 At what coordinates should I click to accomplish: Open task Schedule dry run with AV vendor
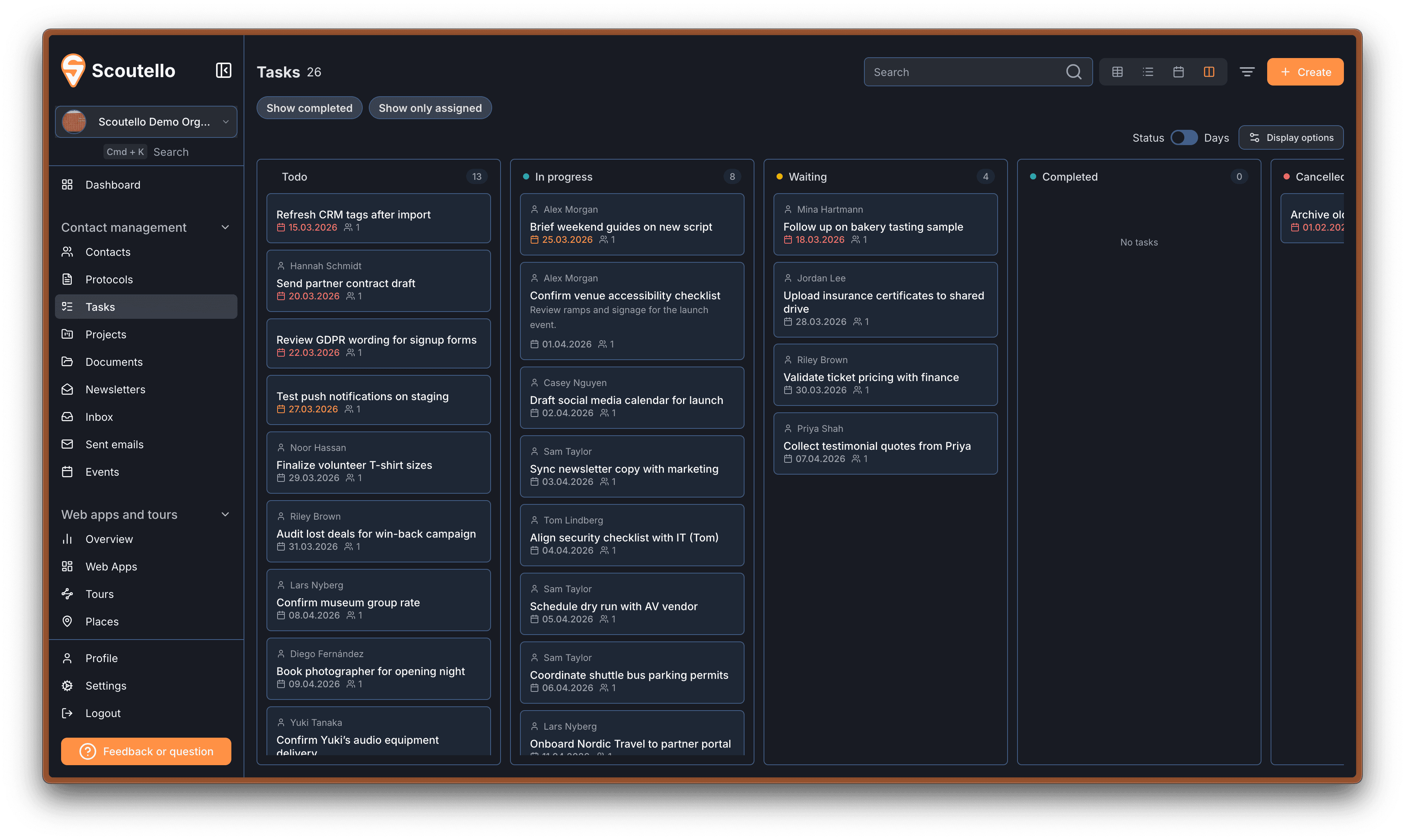pos(632,603)
